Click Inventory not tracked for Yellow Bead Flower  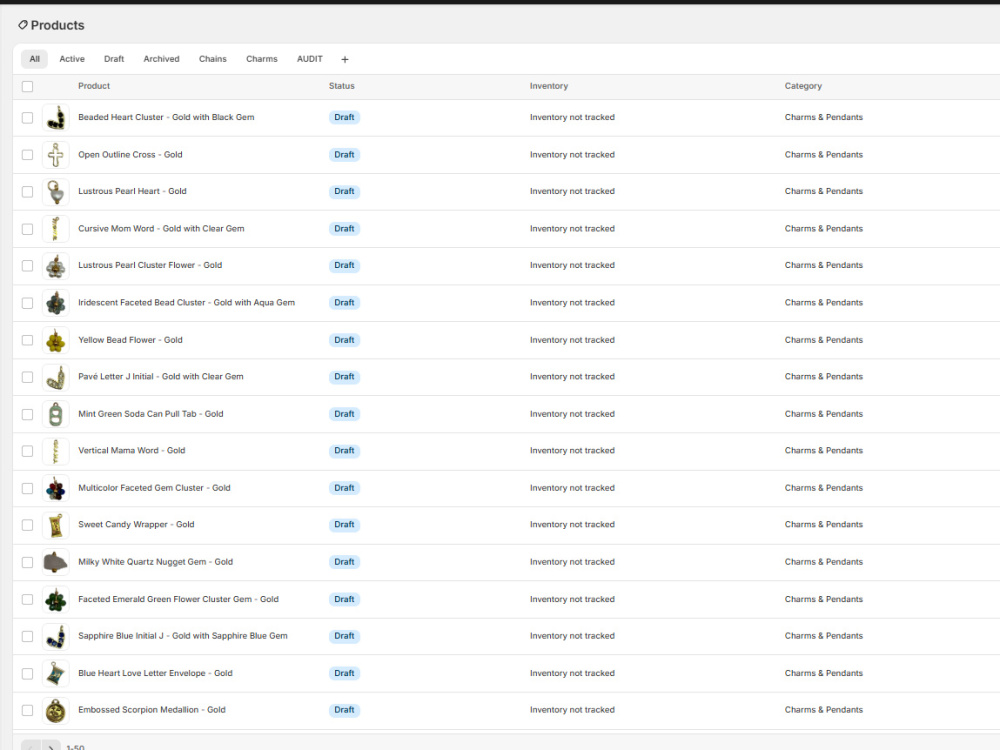tap(572, 341)
